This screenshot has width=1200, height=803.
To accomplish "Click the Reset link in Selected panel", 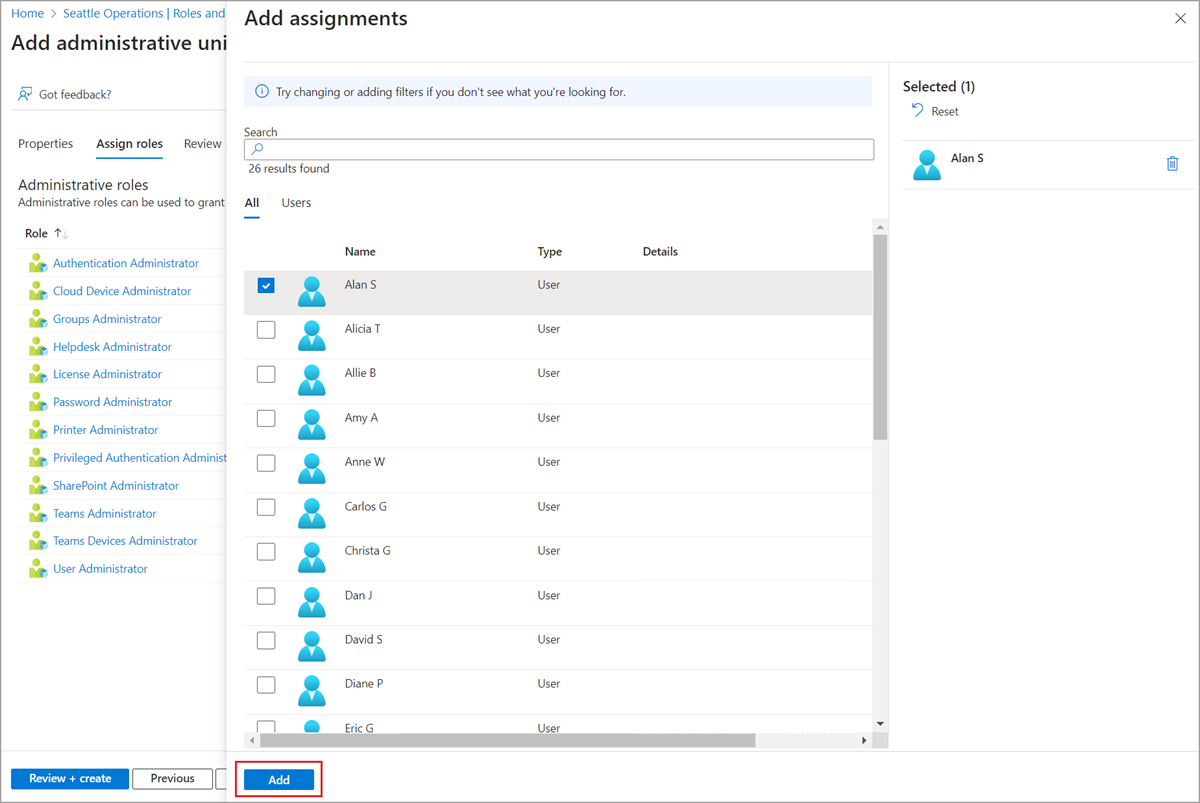I will (x=945, y=112).
